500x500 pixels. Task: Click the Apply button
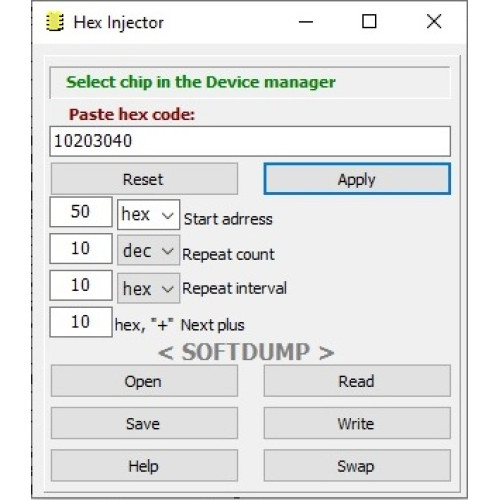[357, 179]
